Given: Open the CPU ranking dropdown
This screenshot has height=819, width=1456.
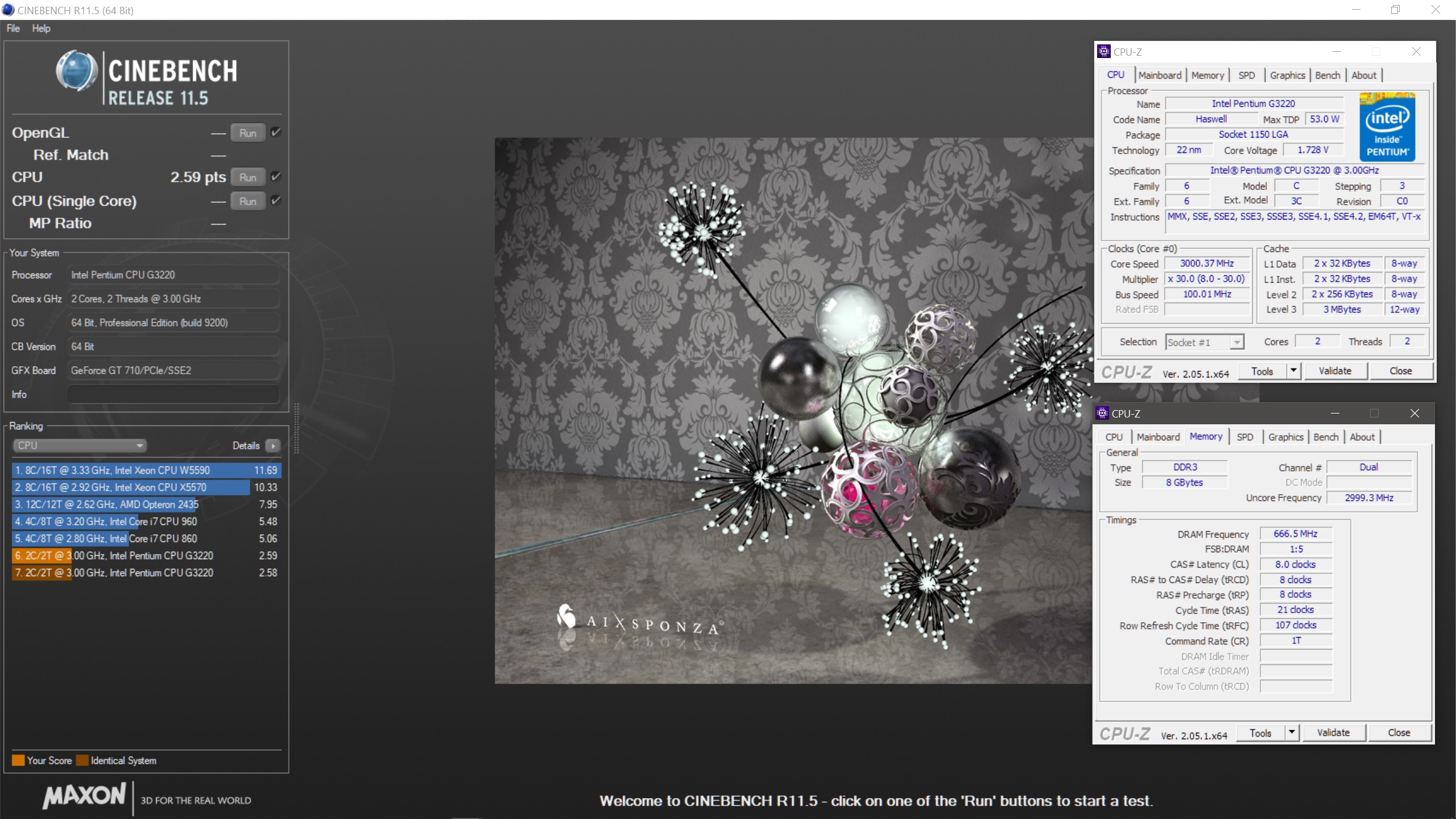Looking at the screenshot, I should click(x=80, y=445).
